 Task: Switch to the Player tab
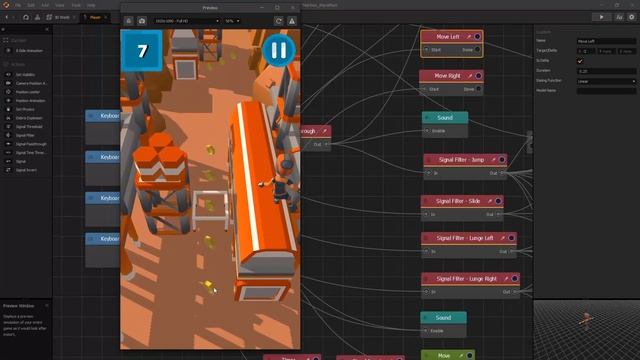tap(95, 18)
